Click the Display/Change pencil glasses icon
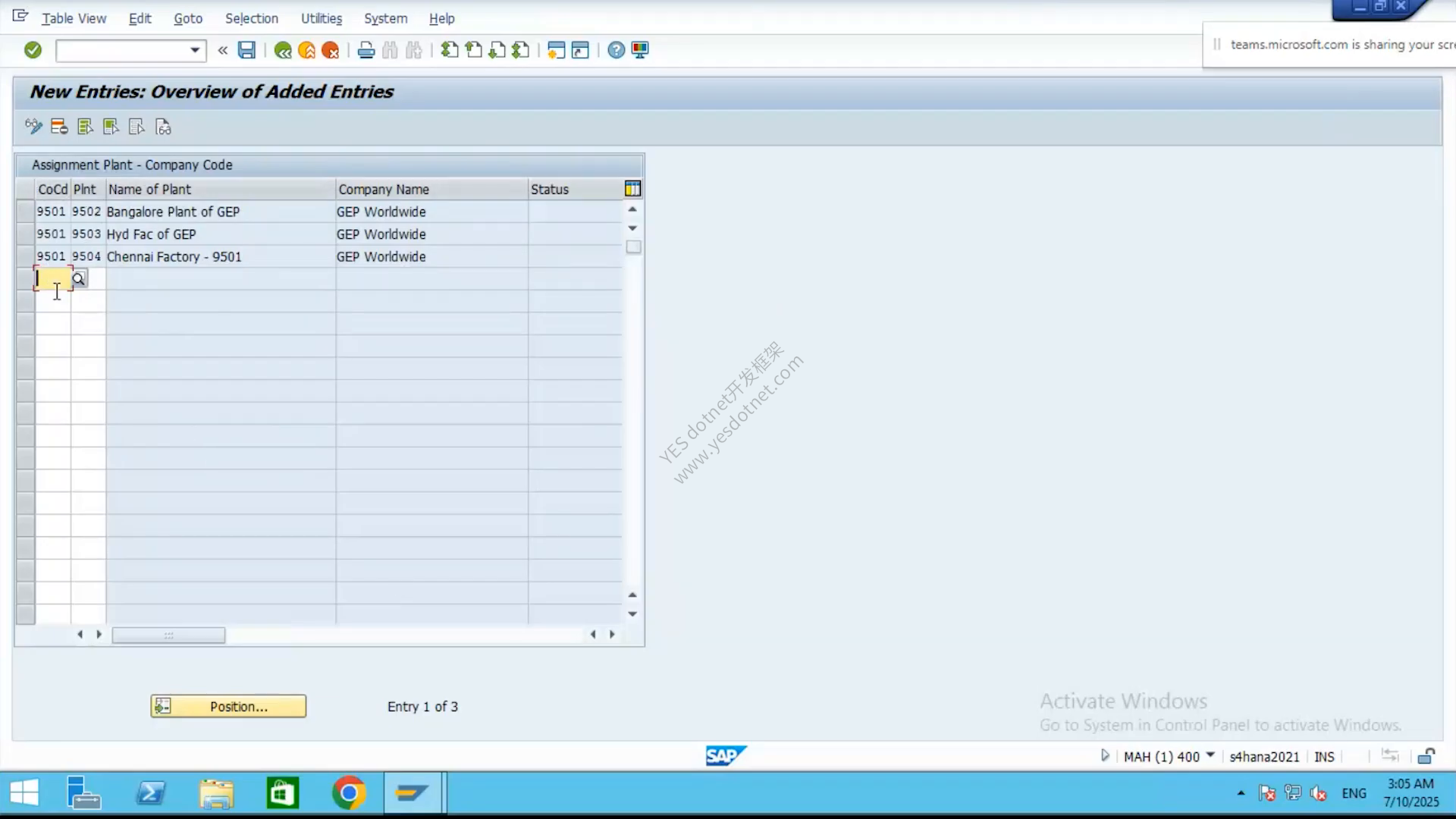1456x819 pixels. [33, 127]
